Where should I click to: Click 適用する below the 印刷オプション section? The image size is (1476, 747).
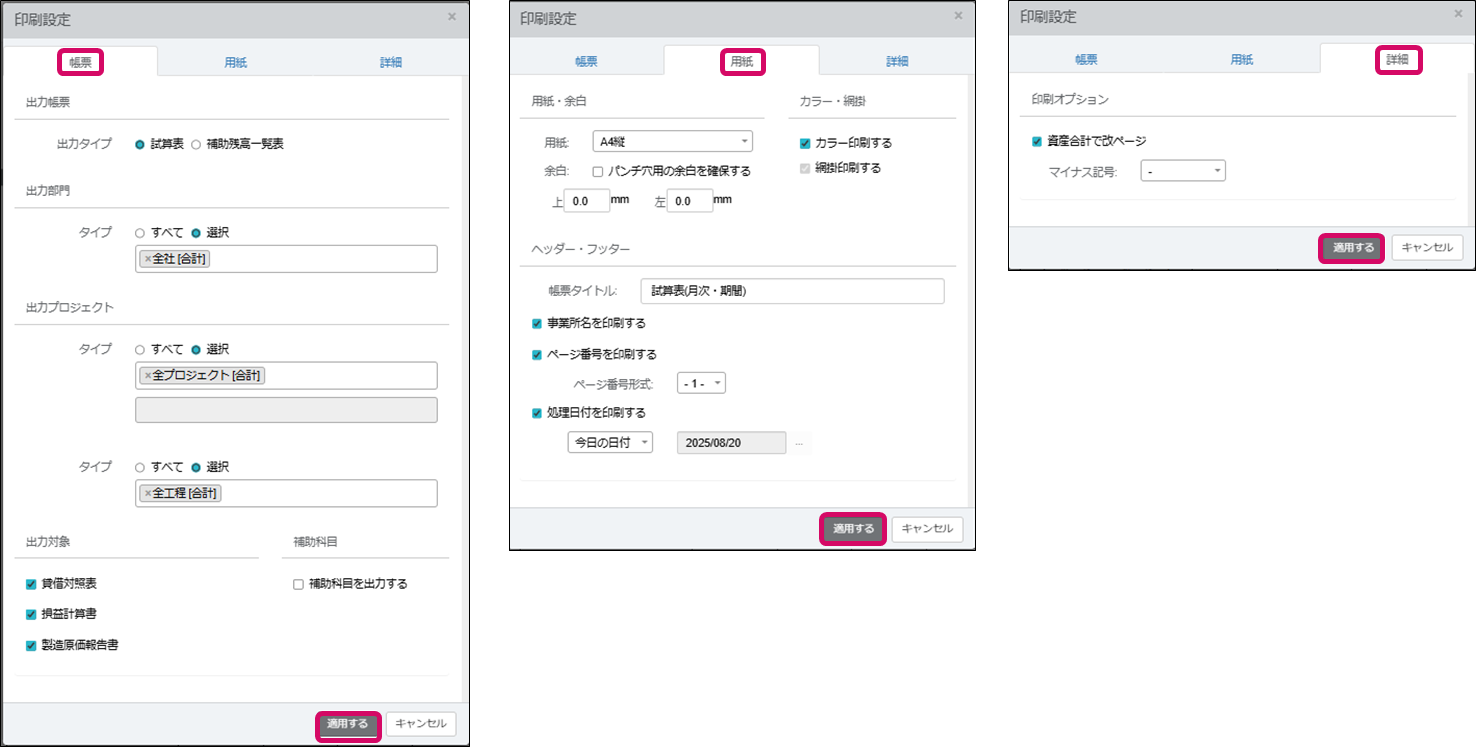point(1352,248)
